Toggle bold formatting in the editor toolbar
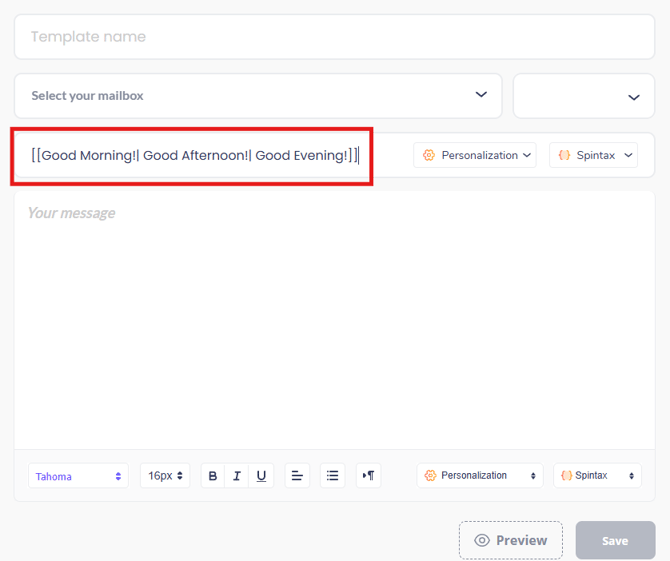670x561 pixels. (213, 476)
